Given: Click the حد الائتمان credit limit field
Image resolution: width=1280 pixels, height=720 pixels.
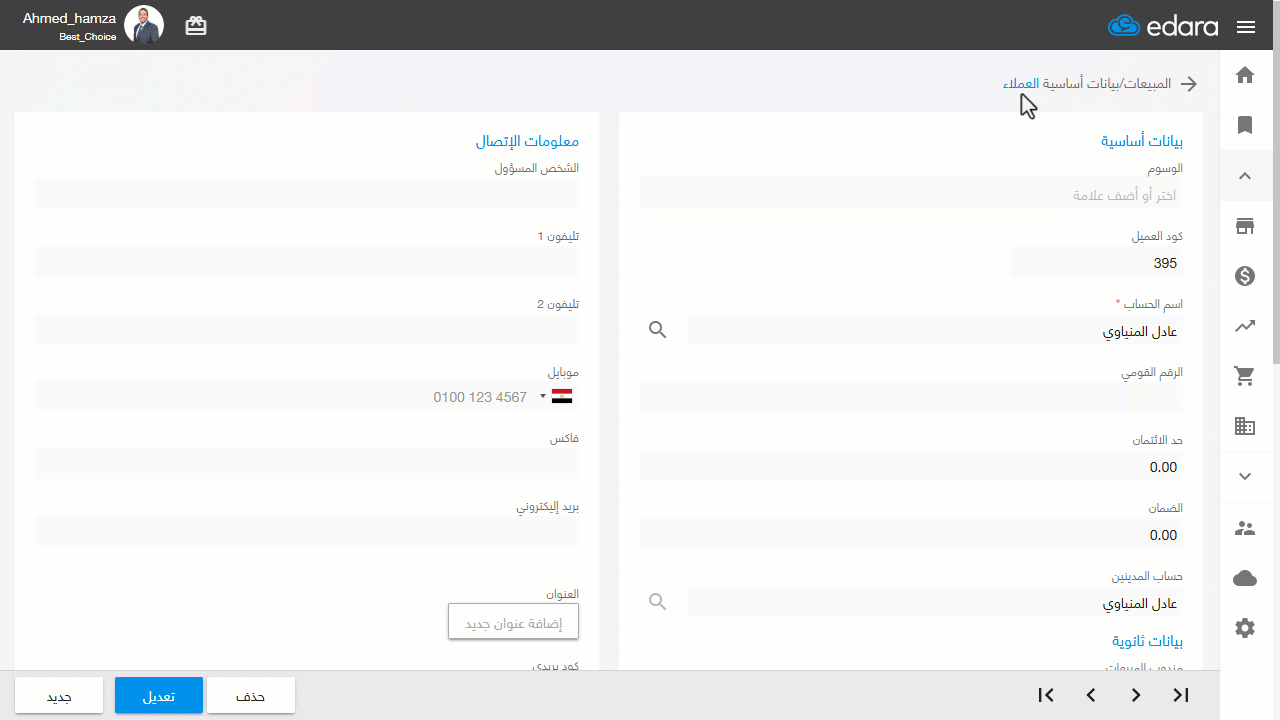Looking at the screenshot, I should pos(911,466).
